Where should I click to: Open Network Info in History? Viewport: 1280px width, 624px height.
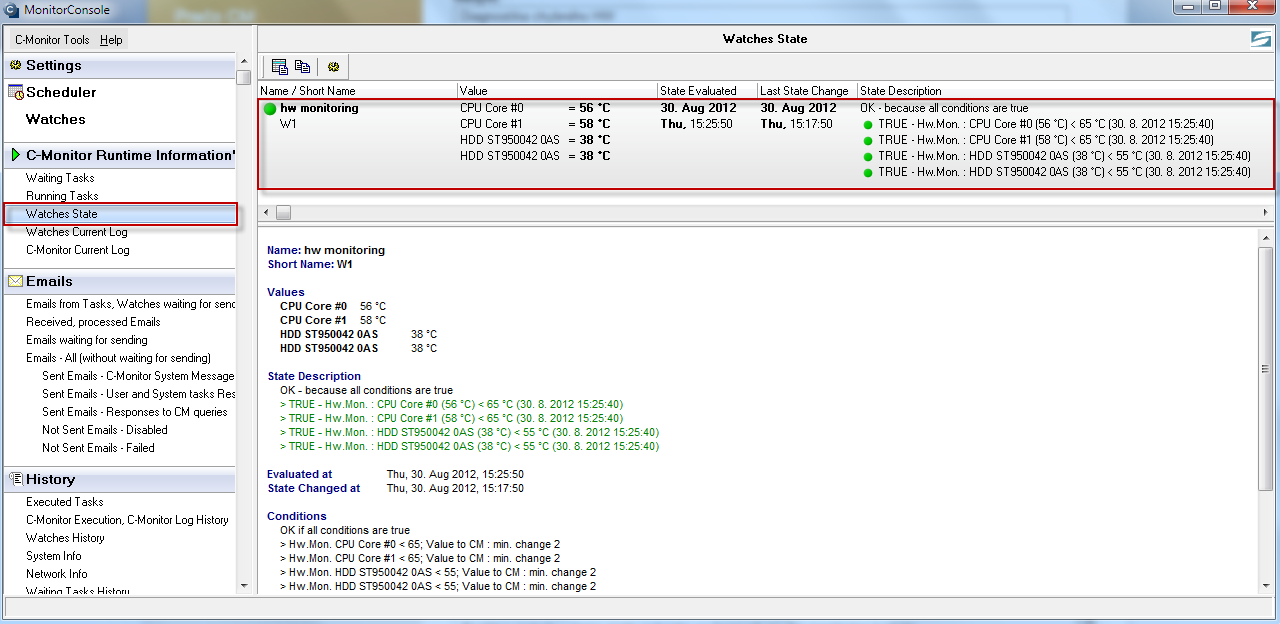57,574
